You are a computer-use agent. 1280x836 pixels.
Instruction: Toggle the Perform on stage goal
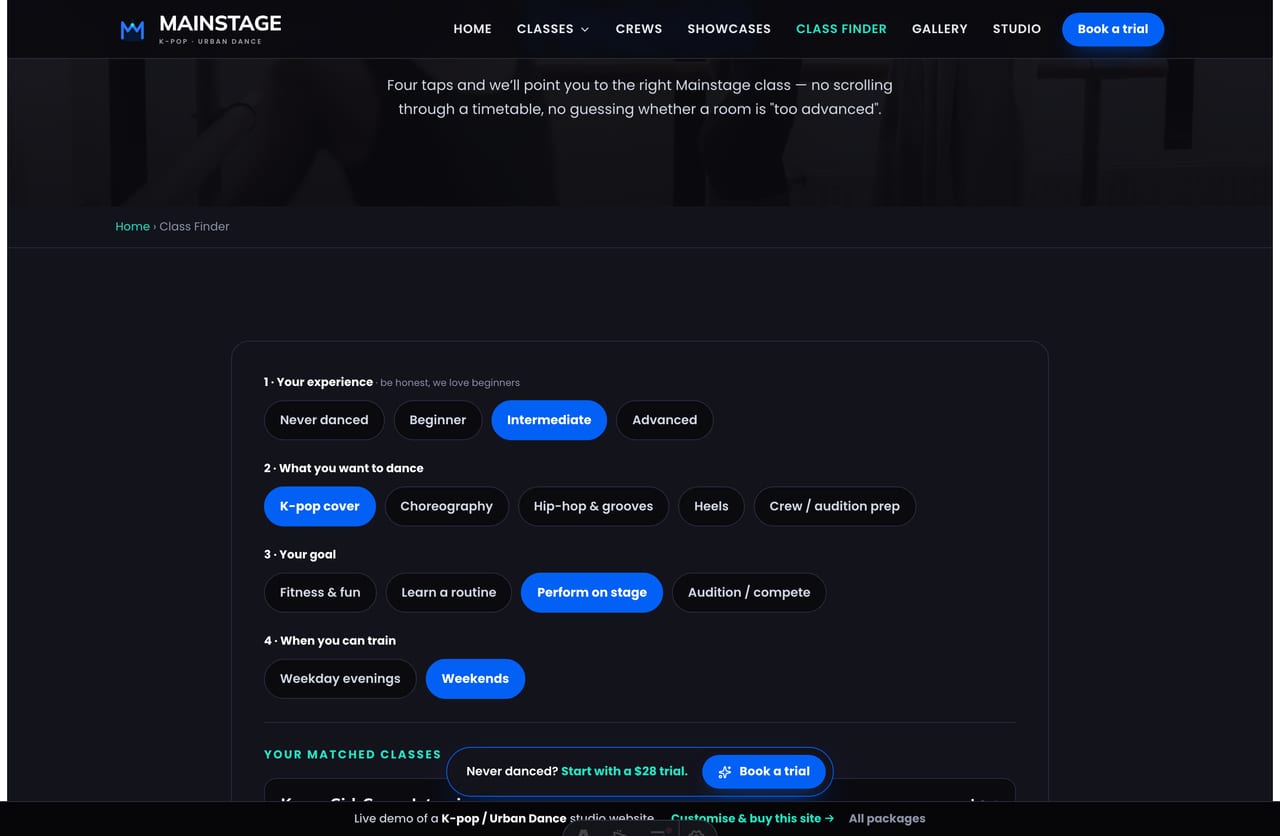click(592, 592)
